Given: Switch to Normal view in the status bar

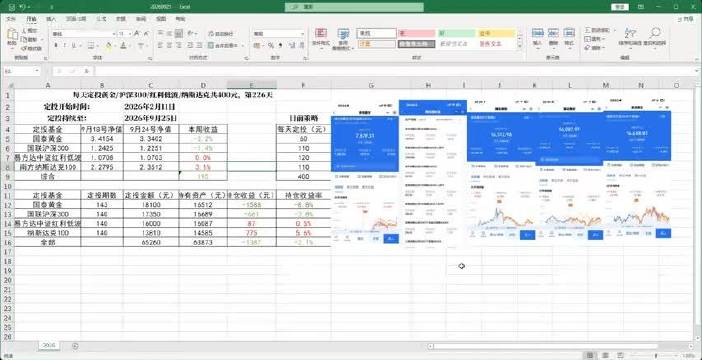Looking at the screenshot, I should [x=591, y=355].
